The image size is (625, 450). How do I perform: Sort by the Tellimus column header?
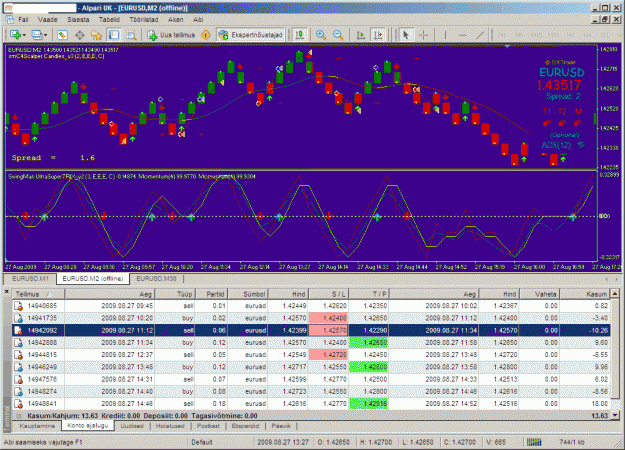pos(38,294)
